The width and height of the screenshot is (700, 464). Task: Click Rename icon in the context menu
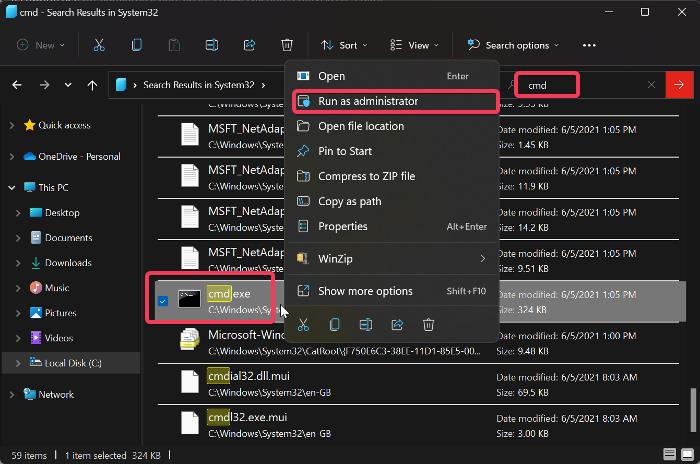366,325
